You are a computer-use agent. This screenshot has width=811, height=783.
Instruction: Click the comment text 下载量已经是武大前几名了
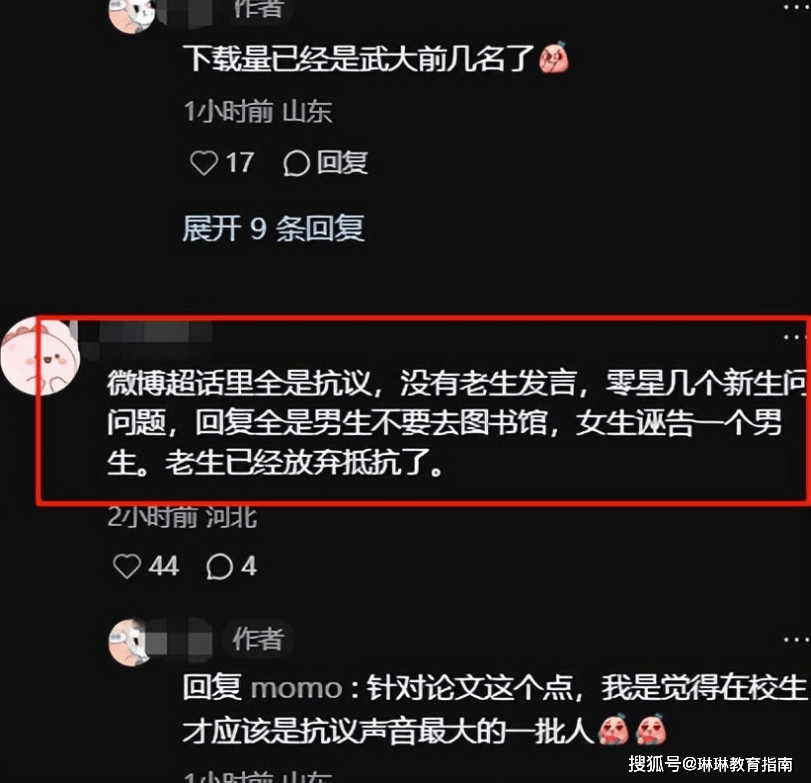click(359, 58)
